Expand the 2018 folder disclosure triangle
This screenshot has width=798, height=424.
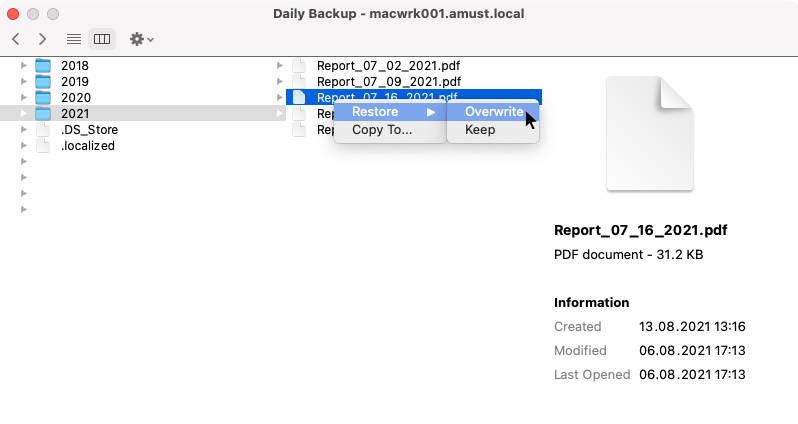click(23, 66)
